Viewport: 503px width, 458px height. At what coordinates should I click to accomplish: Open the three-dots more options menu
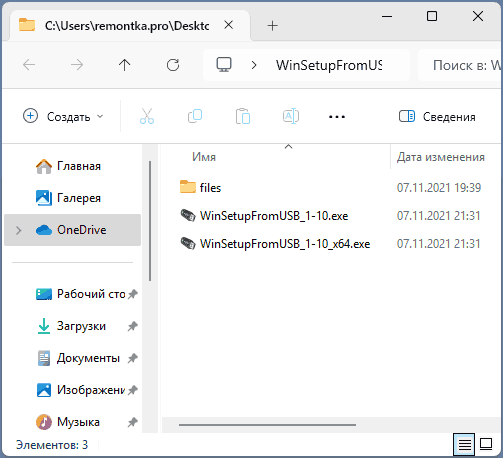pos(337,117)
